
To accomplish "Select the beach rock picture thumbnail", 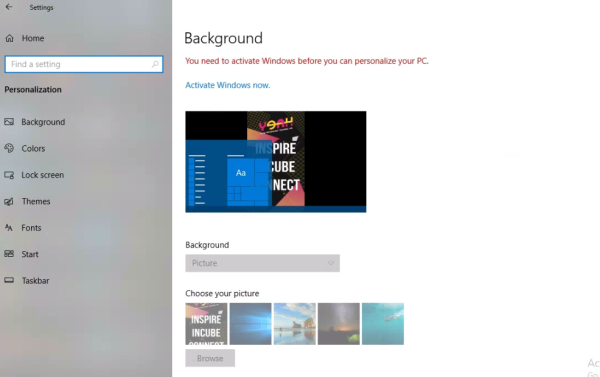I will coord(295,324).
